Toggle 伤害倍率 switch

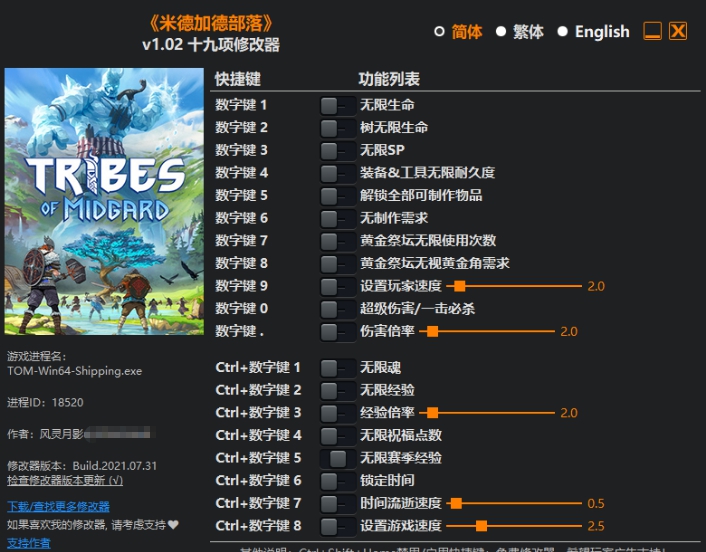click(x=338, y=332)
